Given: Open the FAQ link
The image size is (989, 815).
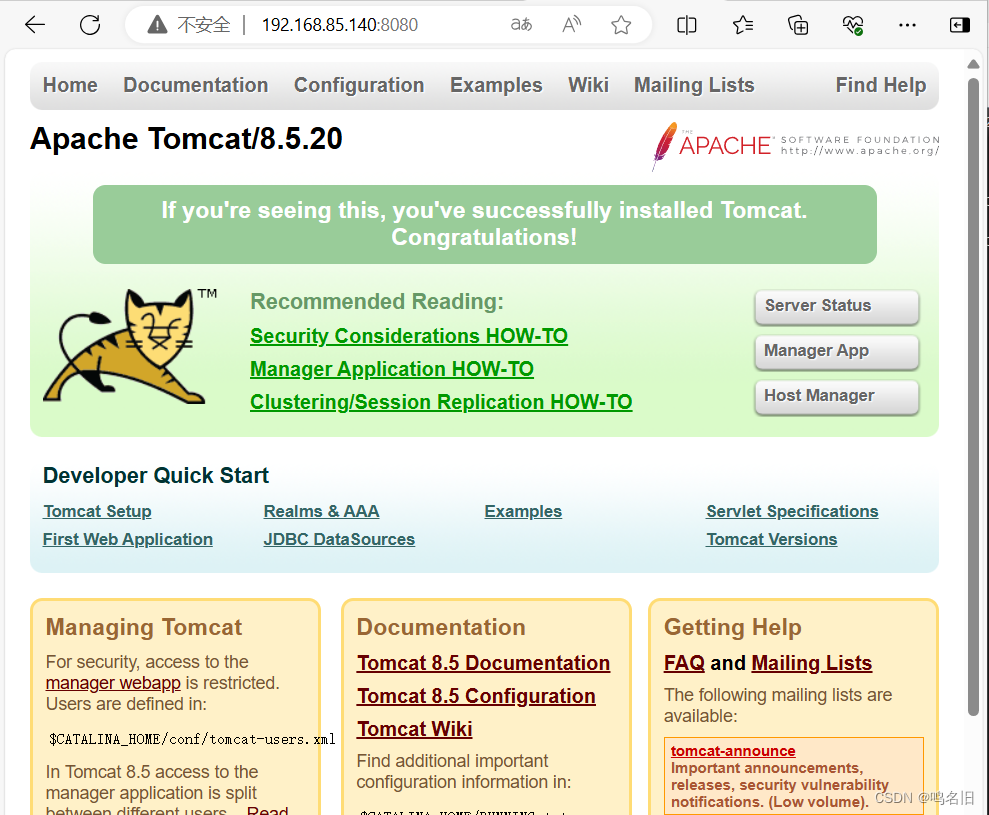Looking at the screenshot, I should pos(684,663).
